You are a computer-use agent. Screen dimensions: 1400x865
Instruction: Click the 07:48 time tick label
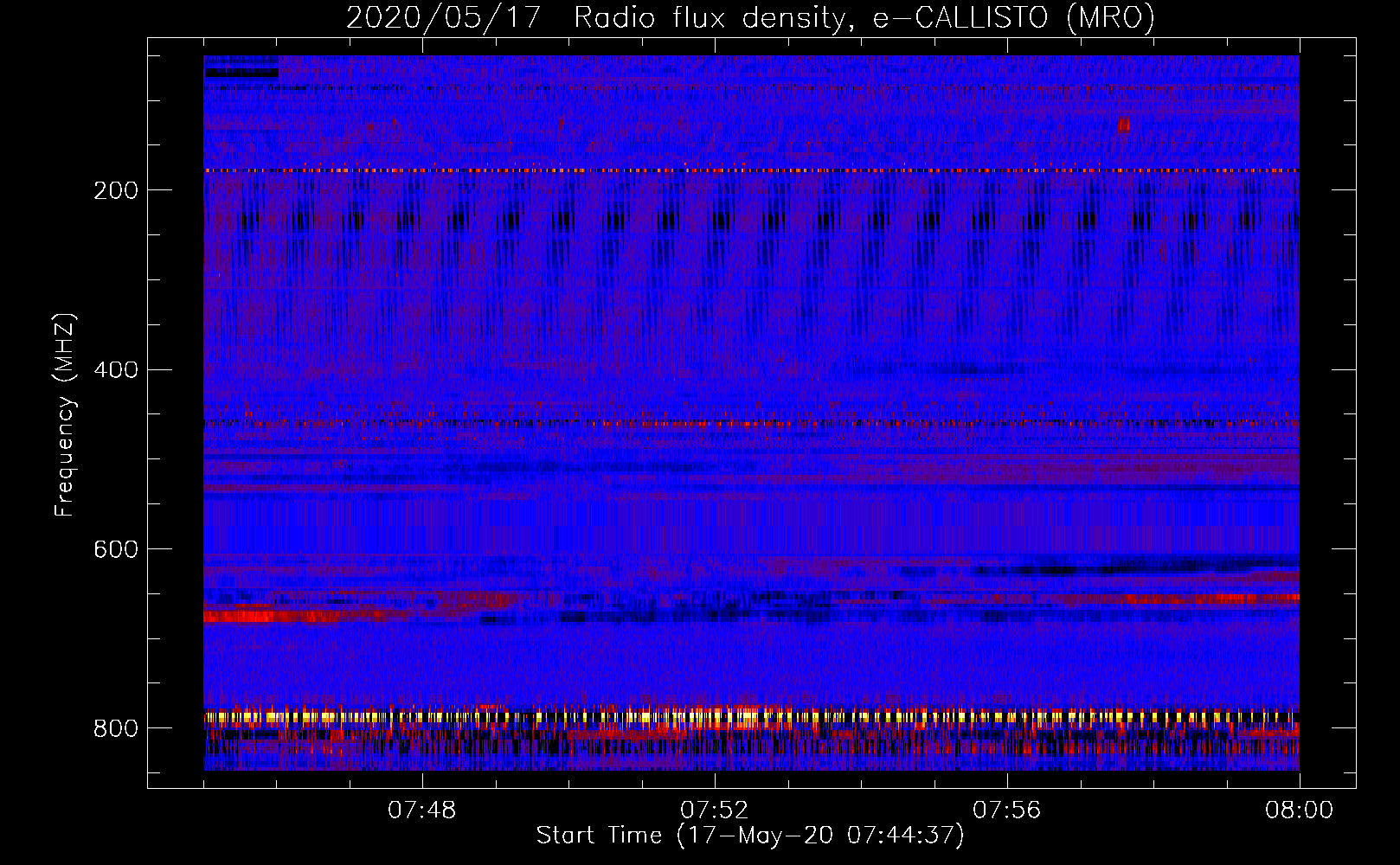pyautogui.click(x=421, y=811)
